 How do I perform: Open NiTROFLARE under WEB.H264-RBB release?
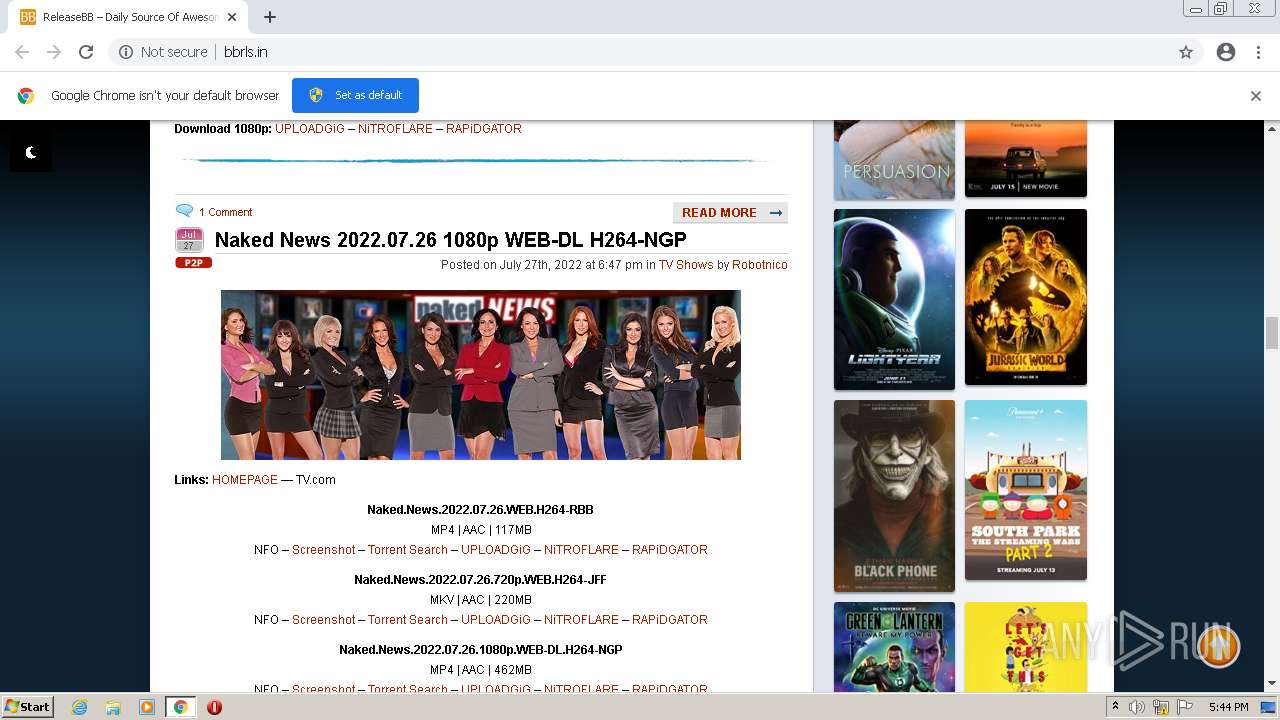point(581,550)
